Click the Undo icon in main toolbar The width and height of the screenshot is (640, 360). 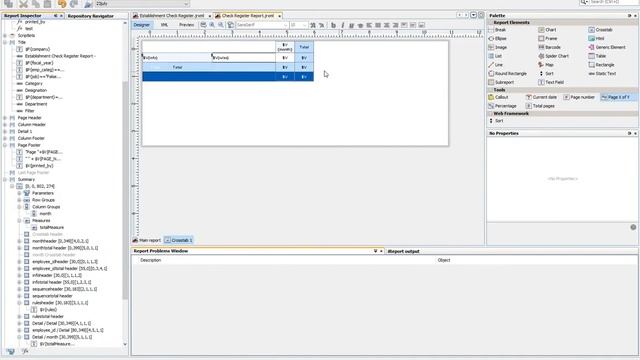(62, 4)
